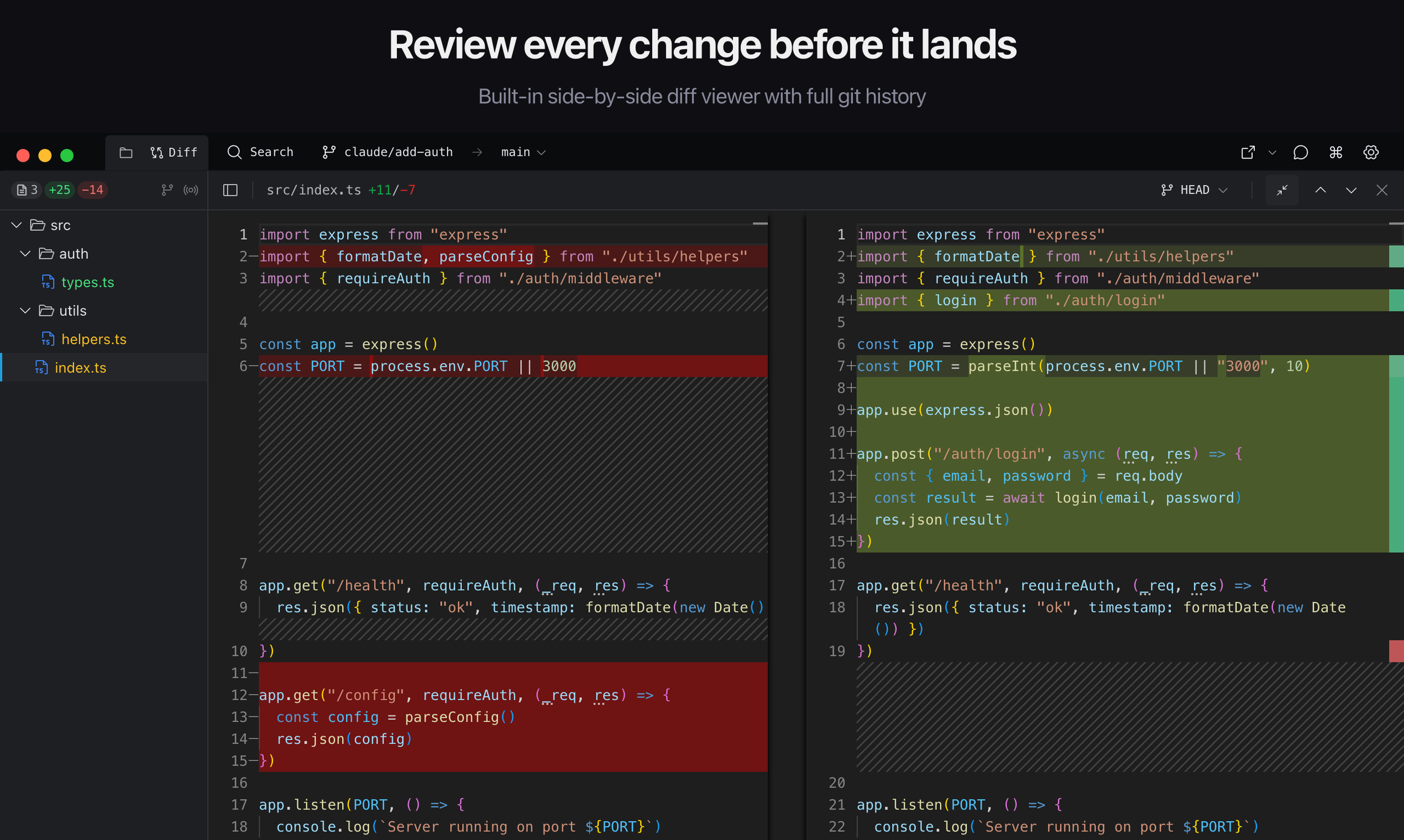Open the chat bubble icon
1404x840 pixels.
[1301, 153]
